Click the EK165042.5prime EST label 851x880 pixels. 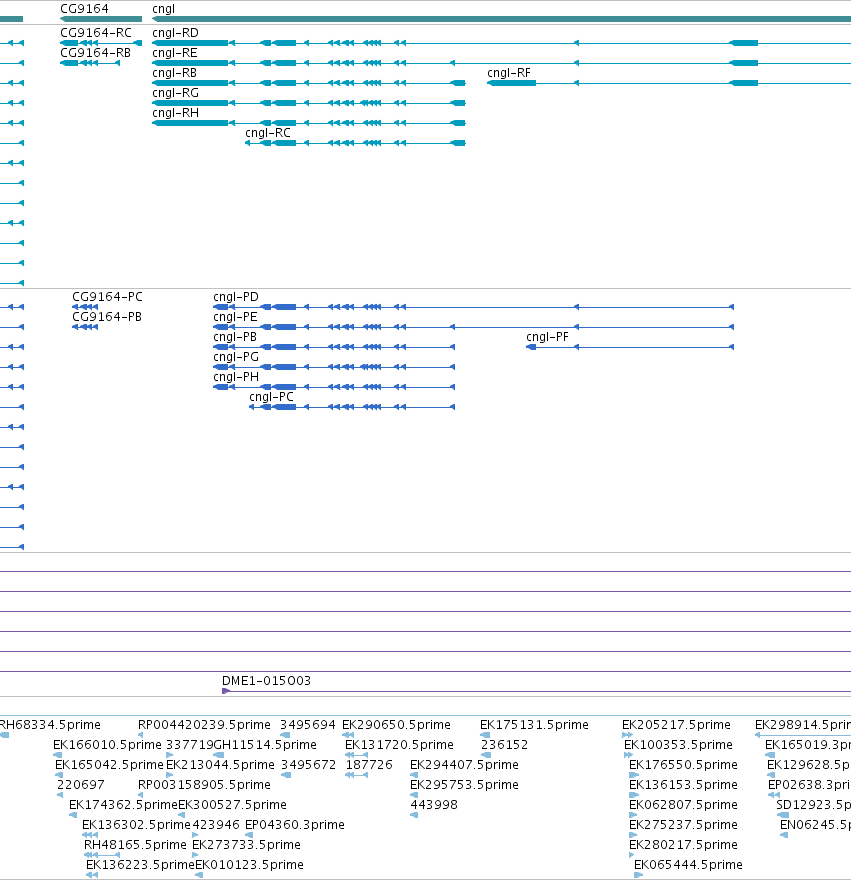[x=109, y=765]
